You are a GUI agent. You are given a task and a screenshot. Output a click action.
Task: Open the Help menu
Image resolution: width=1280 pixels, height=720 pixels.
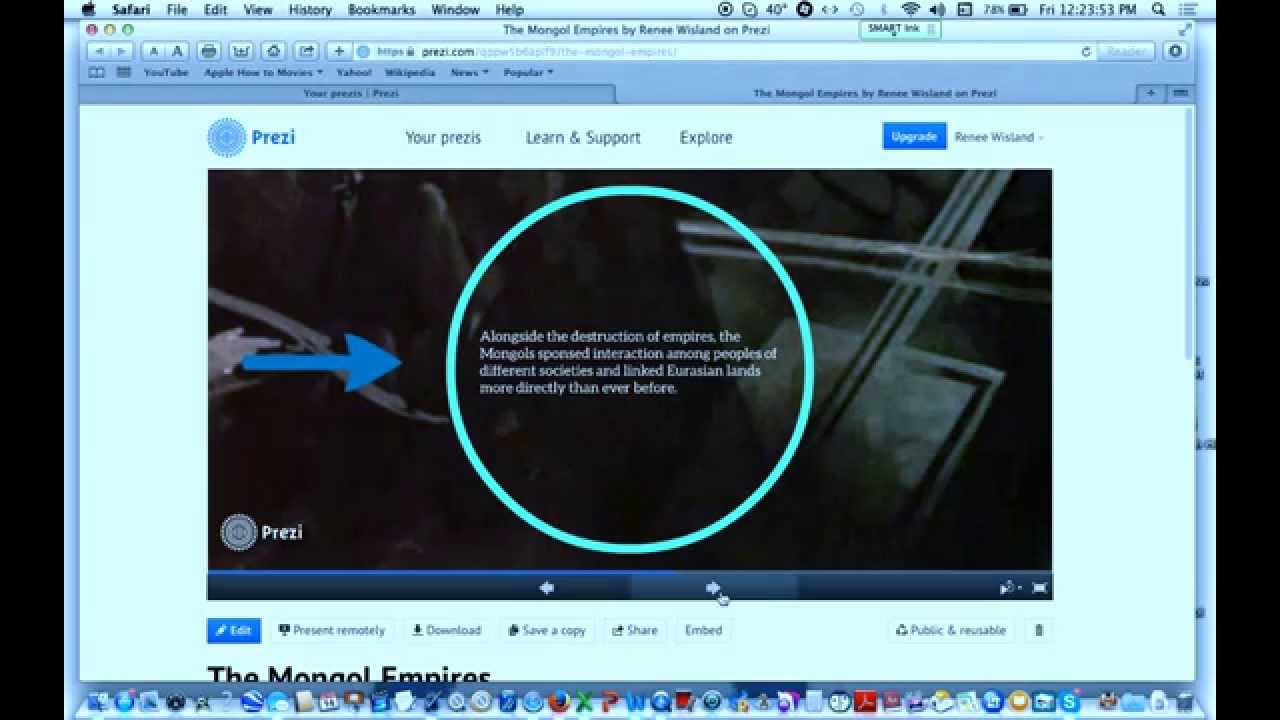tap(509, 9)
